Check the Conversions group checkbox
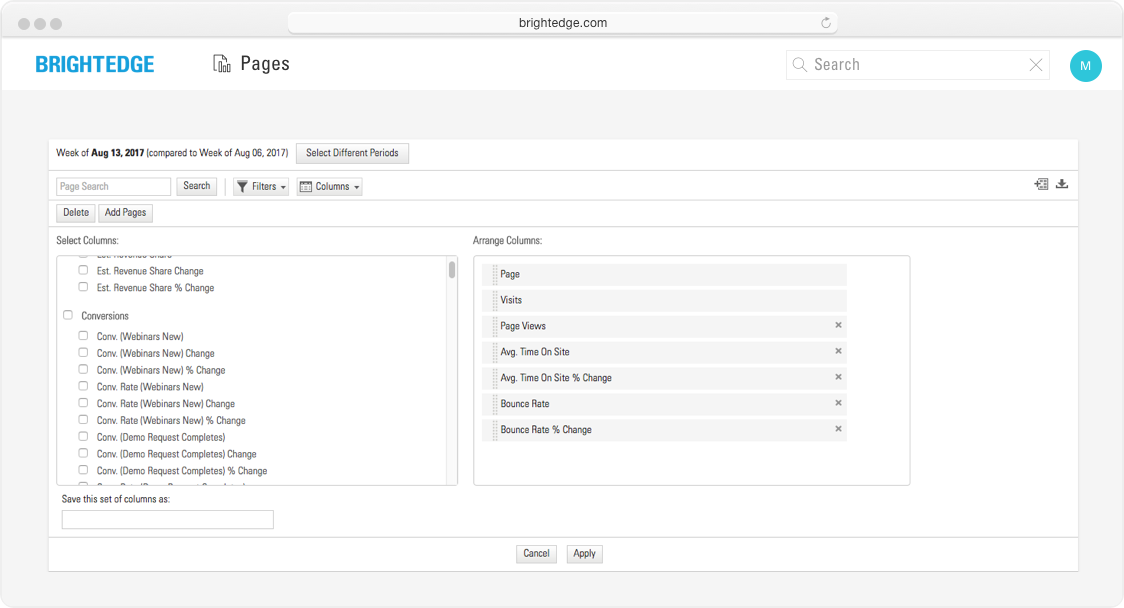Viewport: 1124px width, 608px height. (68, 315)
